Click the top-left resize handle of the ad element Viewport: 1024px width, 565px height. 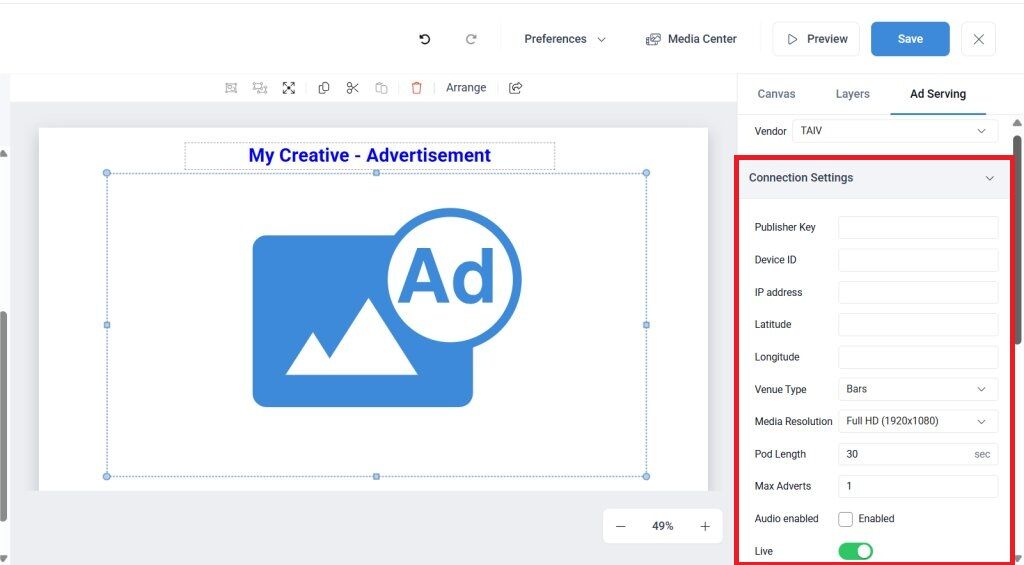coord(107,173)
